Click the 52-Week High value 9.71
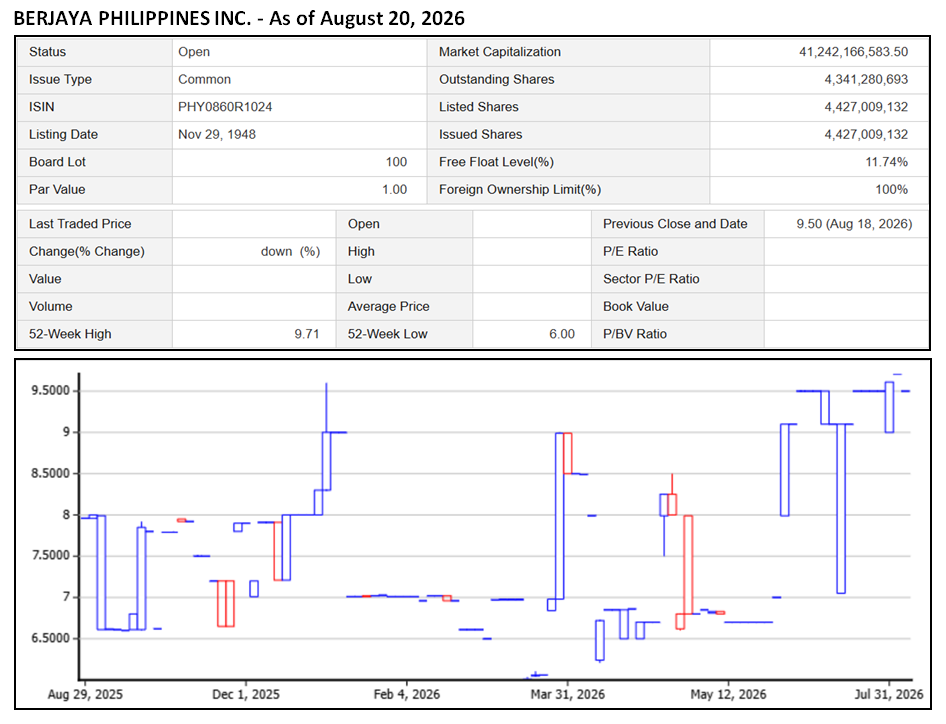The image size is (946, 724). coord(306,334)
